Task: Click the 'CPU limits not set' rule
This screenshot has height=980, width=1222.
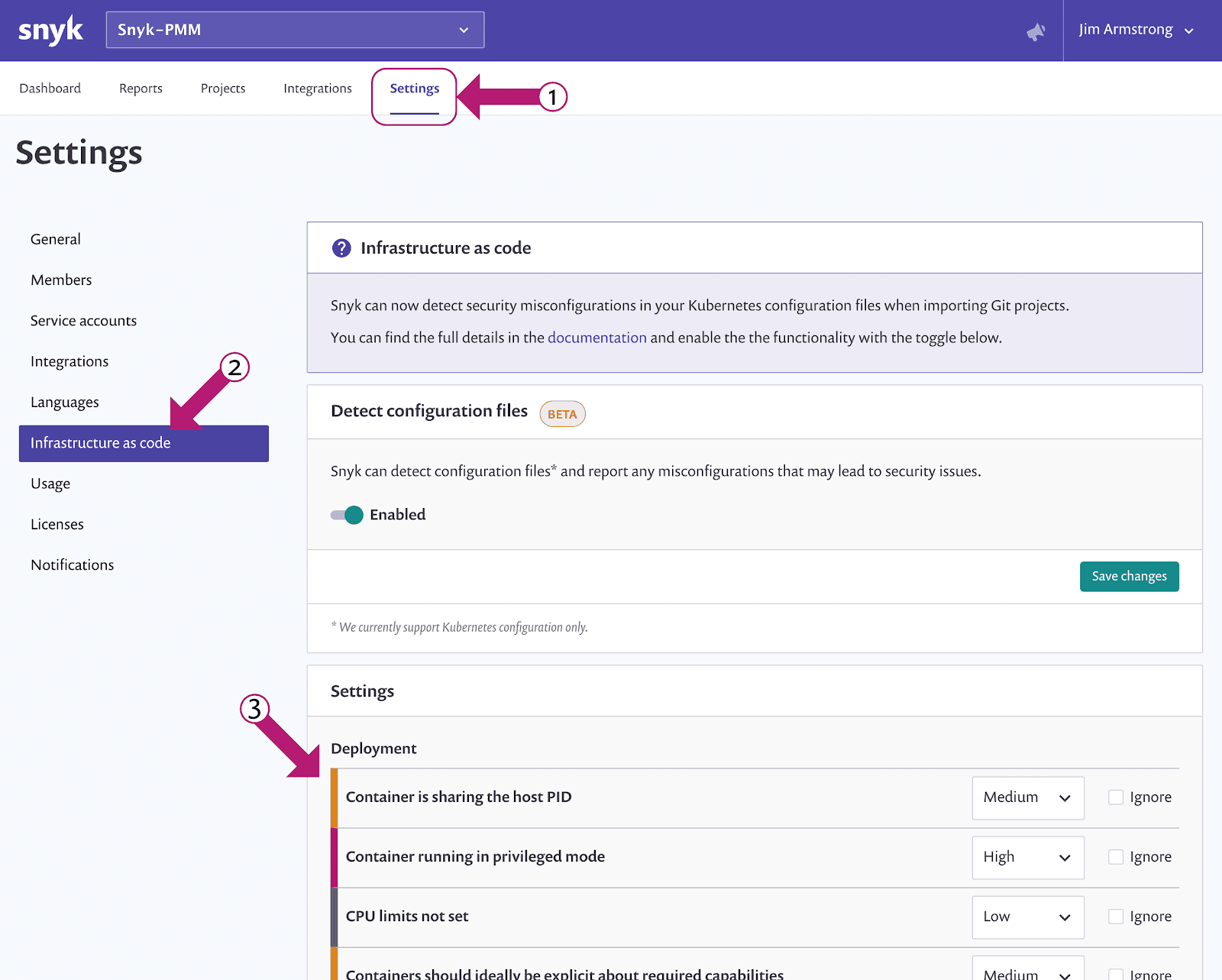Action: (407, 917)
